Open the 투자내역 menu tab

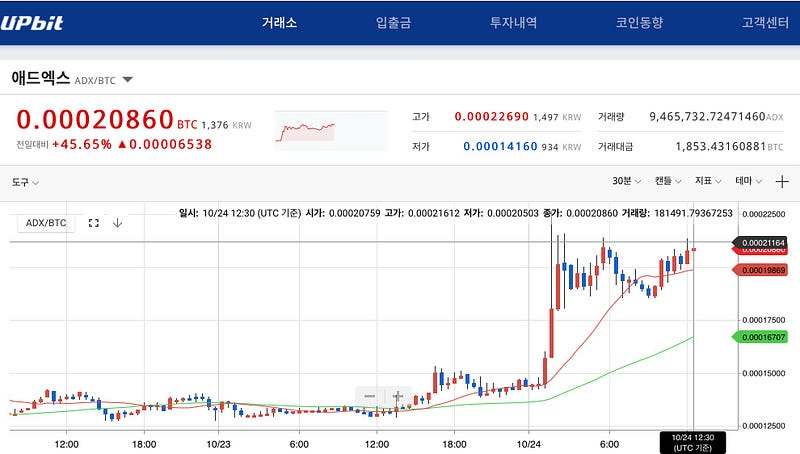(x=513, y=22)
